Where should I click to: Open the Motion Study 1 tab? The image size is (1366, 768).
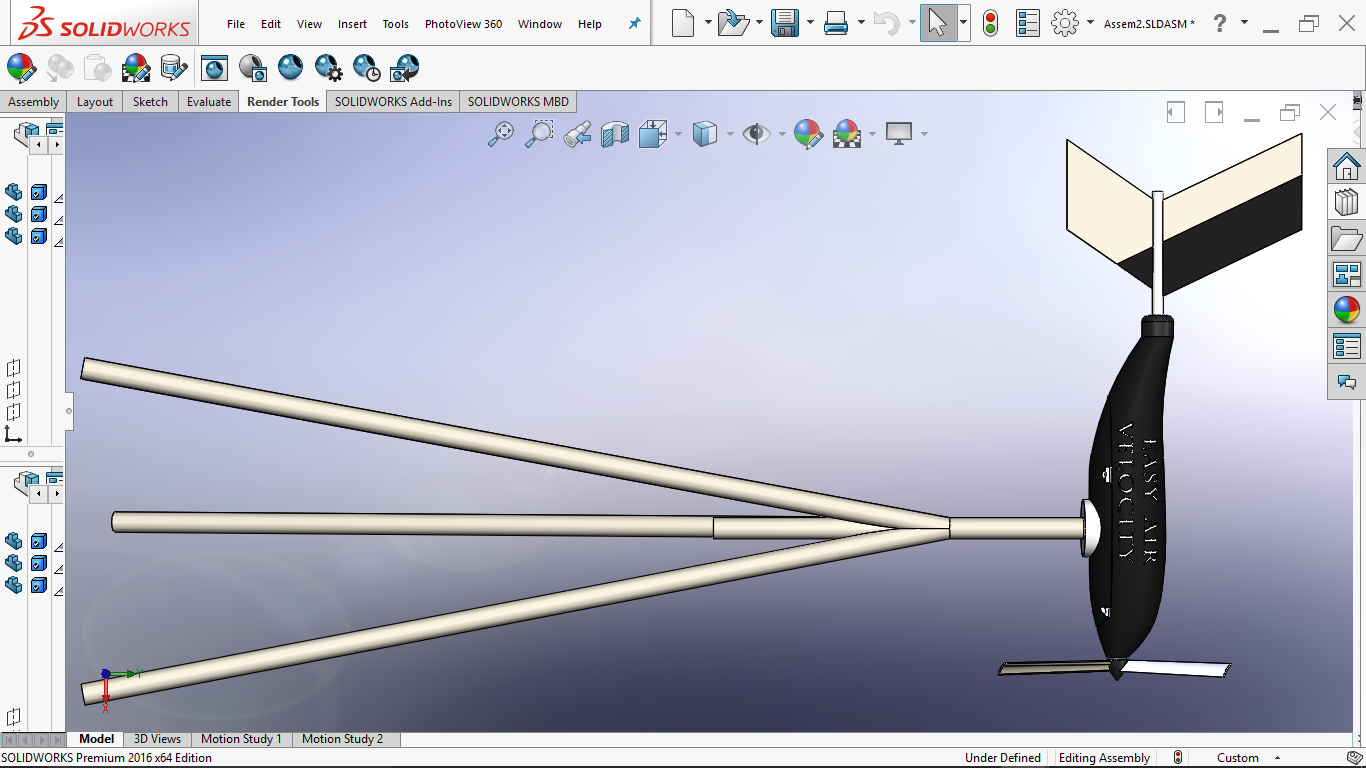[241, 739]
